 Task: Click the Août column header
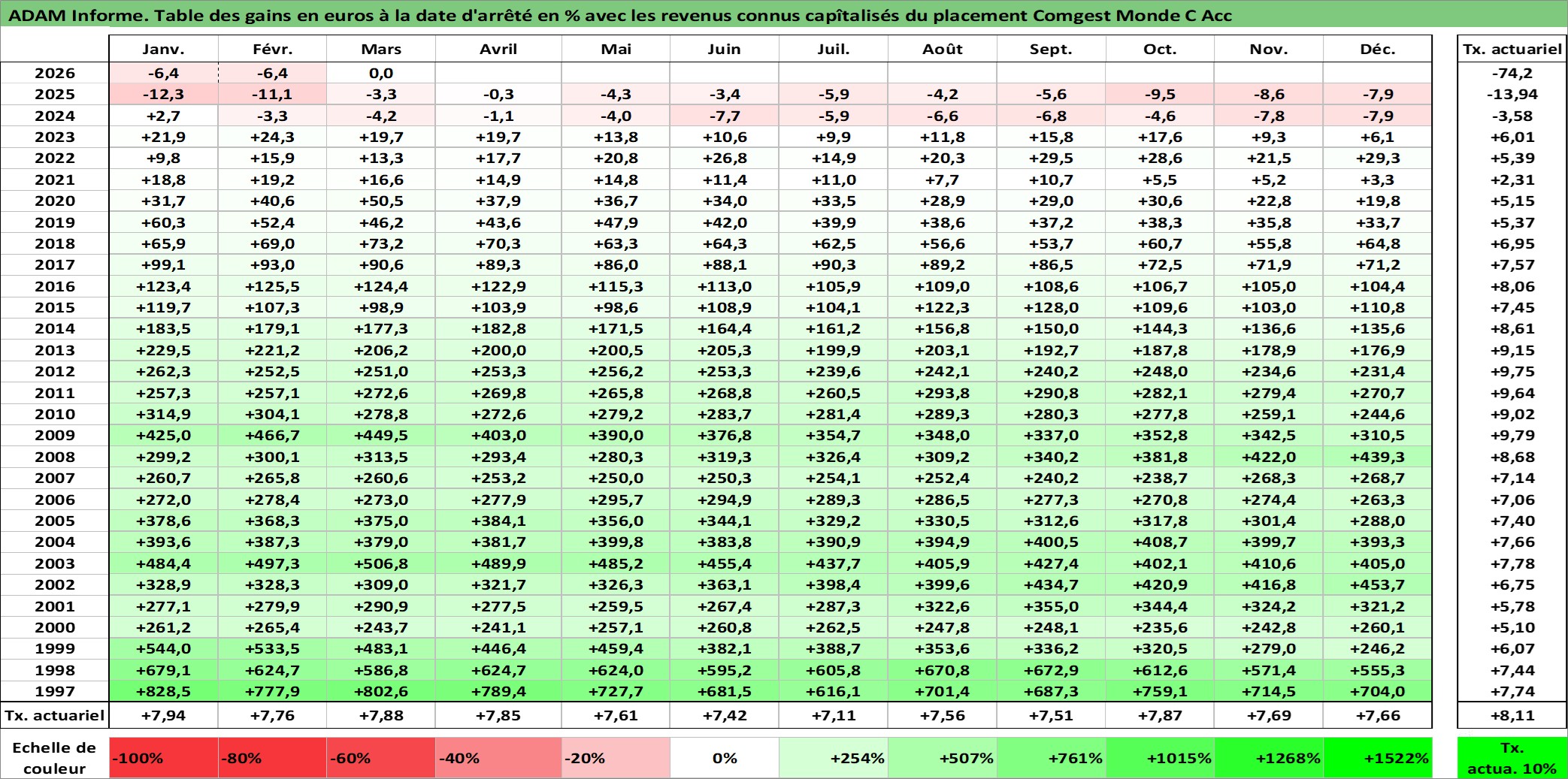coord(943,49)
